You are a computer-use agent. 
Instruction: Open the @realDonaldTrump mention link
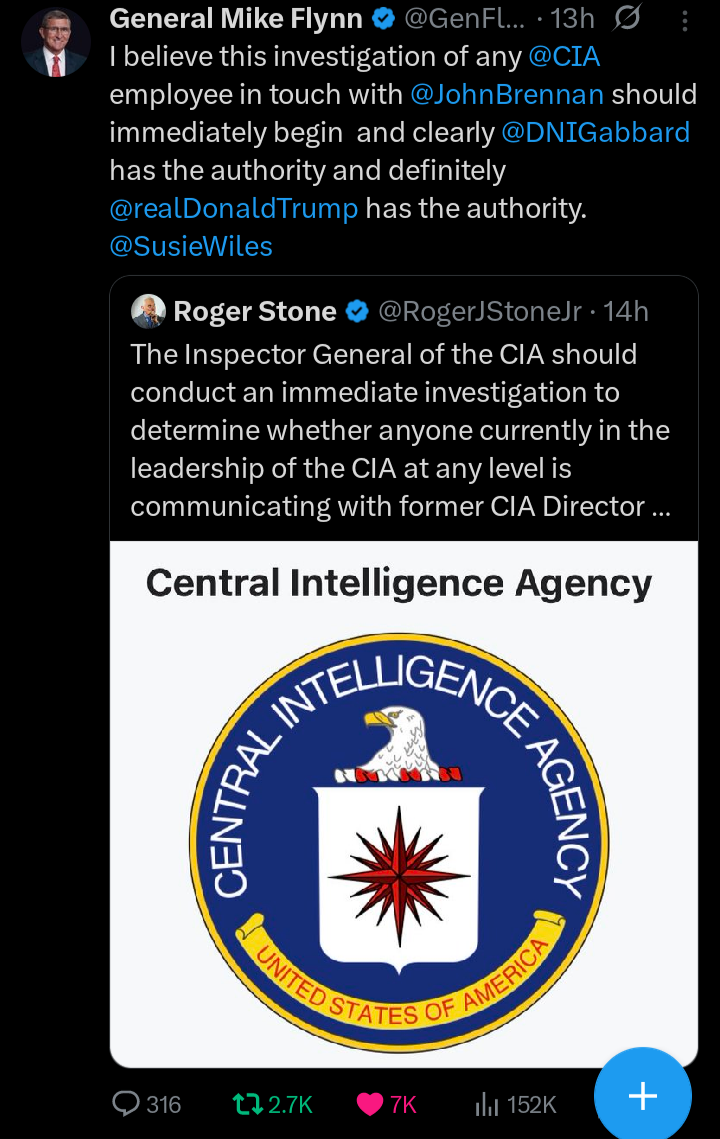(234, 208)
